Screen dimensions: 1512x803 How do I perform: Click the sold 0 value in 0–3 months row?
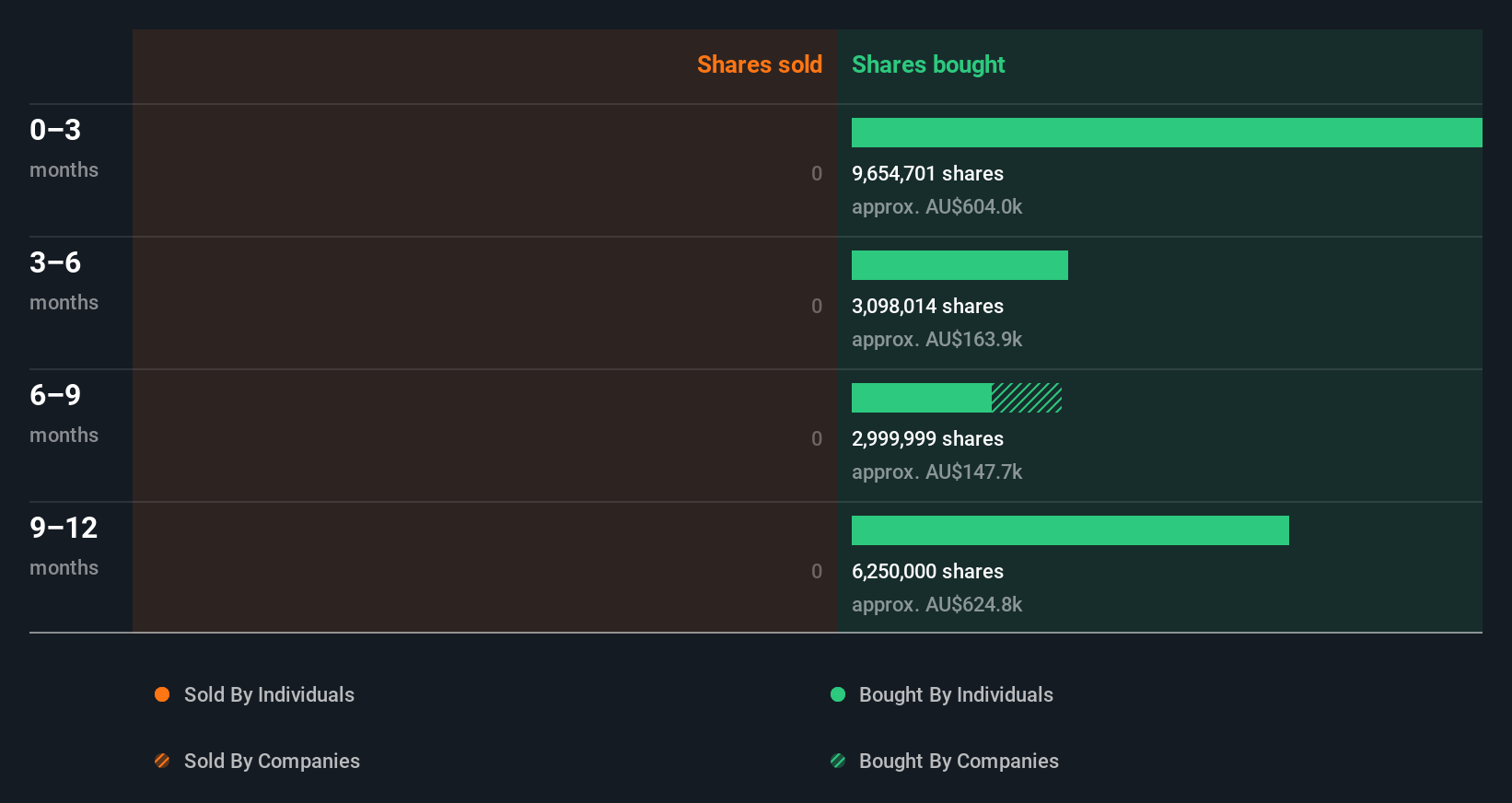point(817,173)
